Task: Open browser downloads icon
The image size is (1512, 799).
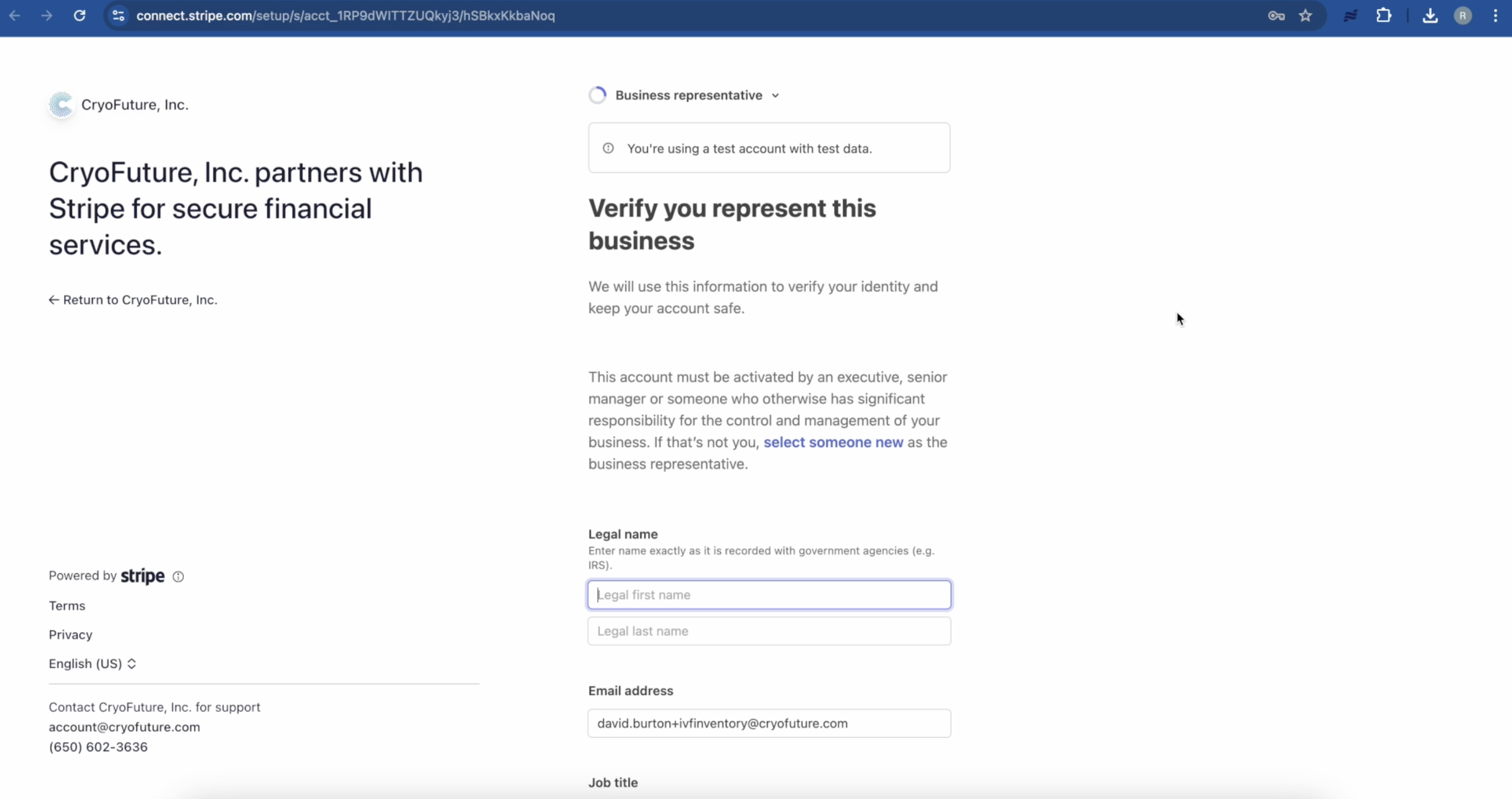Action: (x=1430, y=16)
